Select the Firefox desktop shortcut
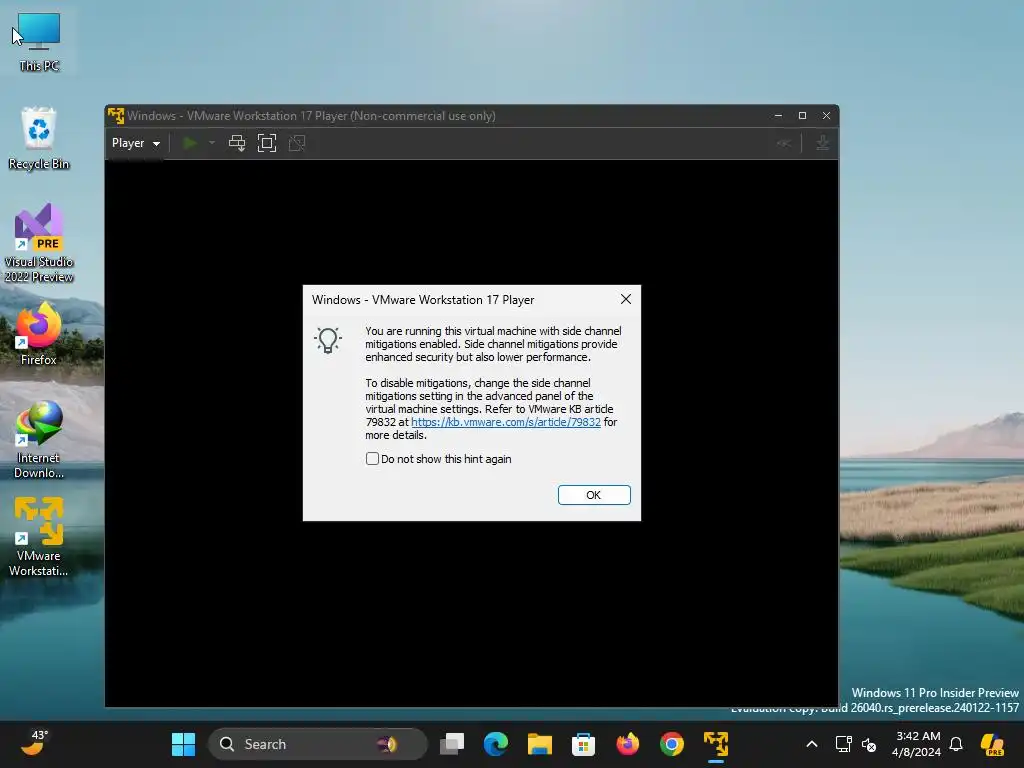Image resolution: width=1024 pixels, height=768 pixels. pos(39,334)
